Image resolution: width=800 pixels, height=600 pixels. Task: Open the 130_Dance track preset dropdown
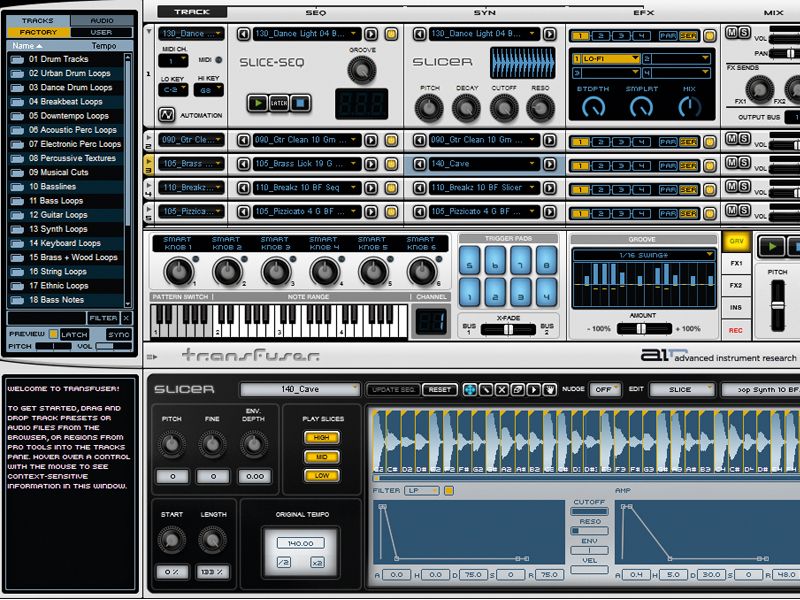(x=191, y=34)
